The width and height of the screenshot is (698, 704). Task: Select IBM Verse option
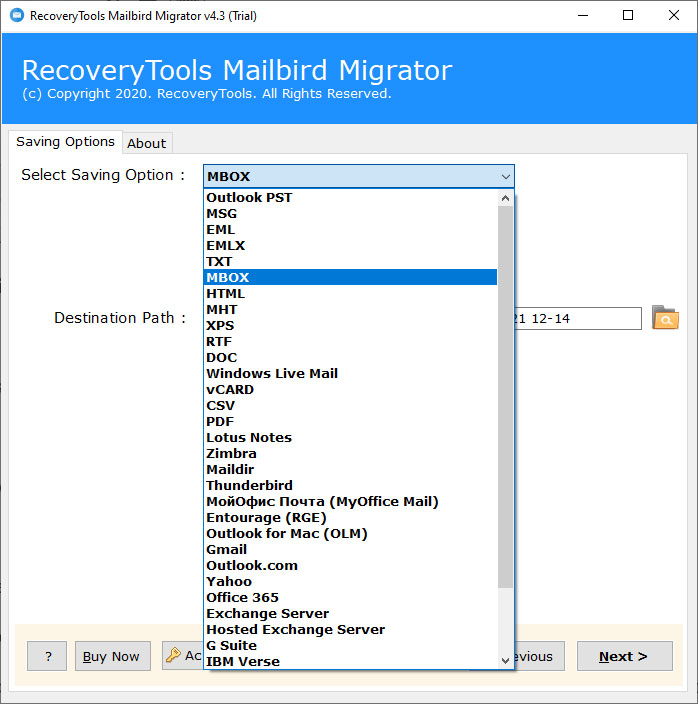[350, 661]
